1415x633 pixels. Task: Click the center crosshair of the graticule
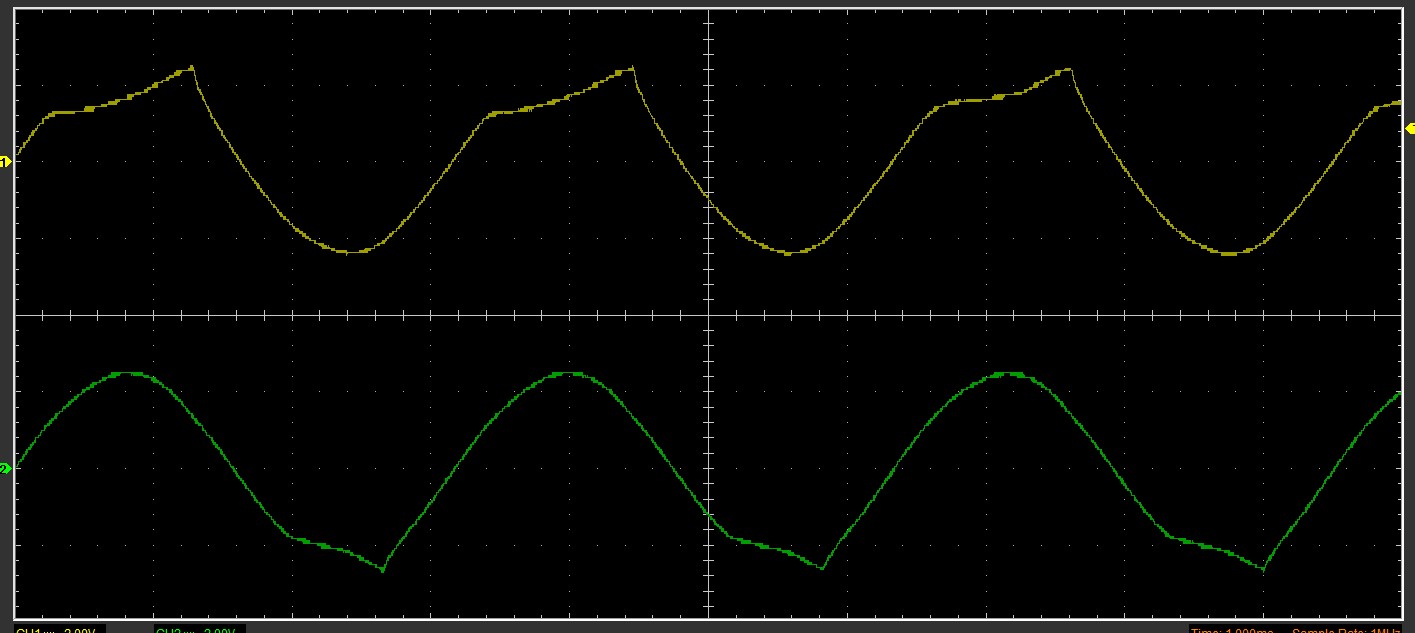(708, 315)
